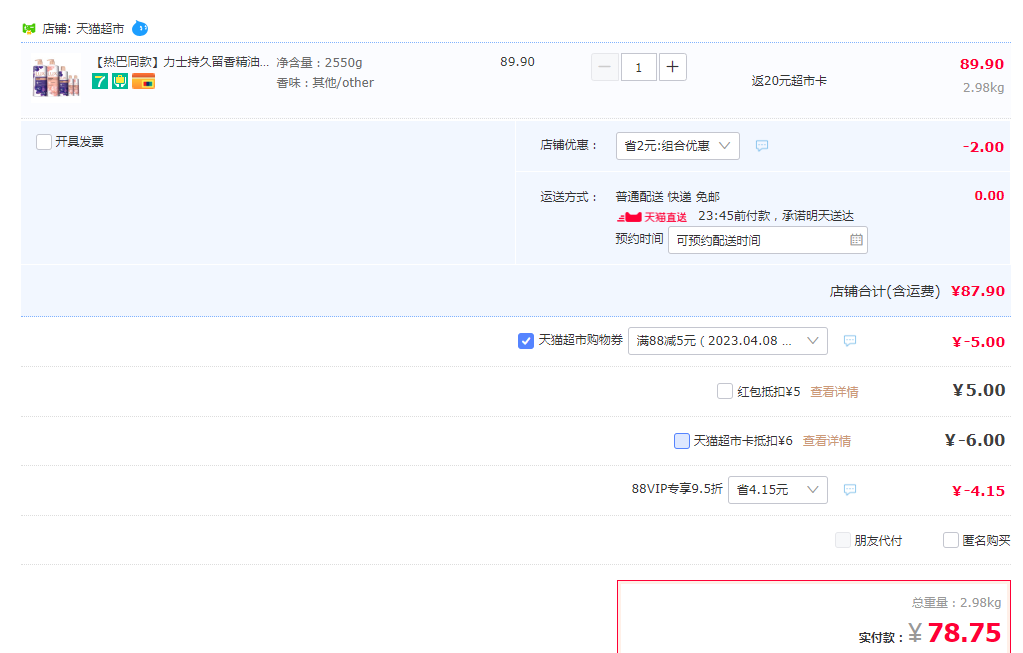This screenshot has width=1023, height=653.
Task: Open the blue Wangwang chat icon
Action: point(140,29)
